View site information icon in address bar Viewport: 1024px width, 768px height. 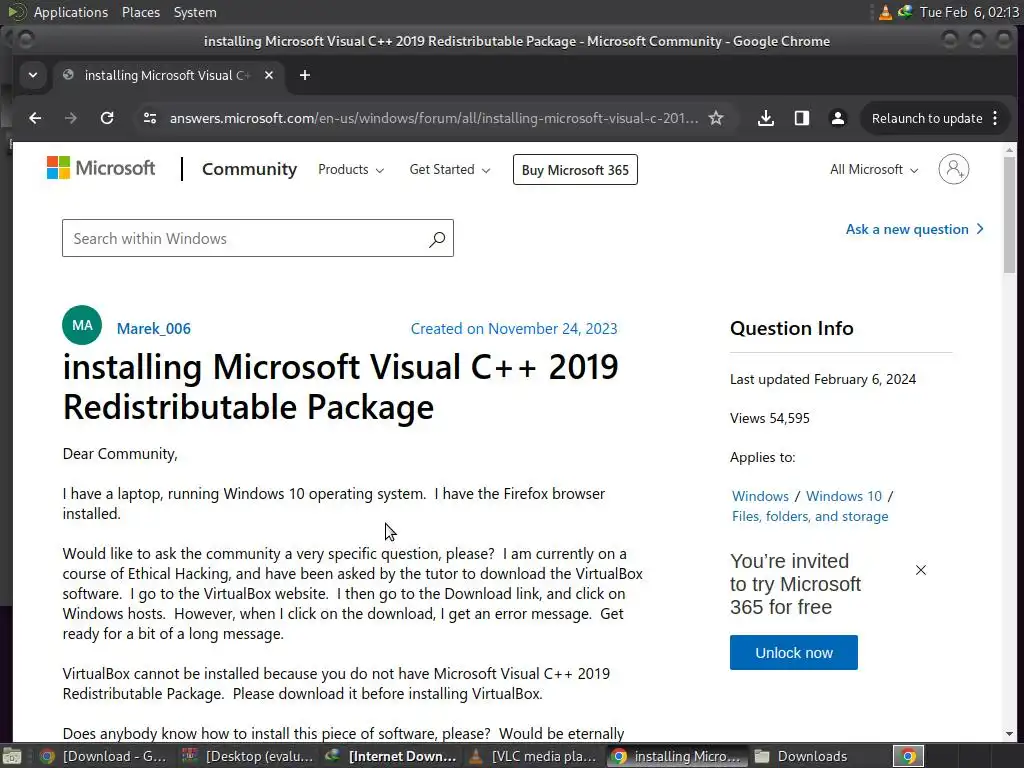150,118
